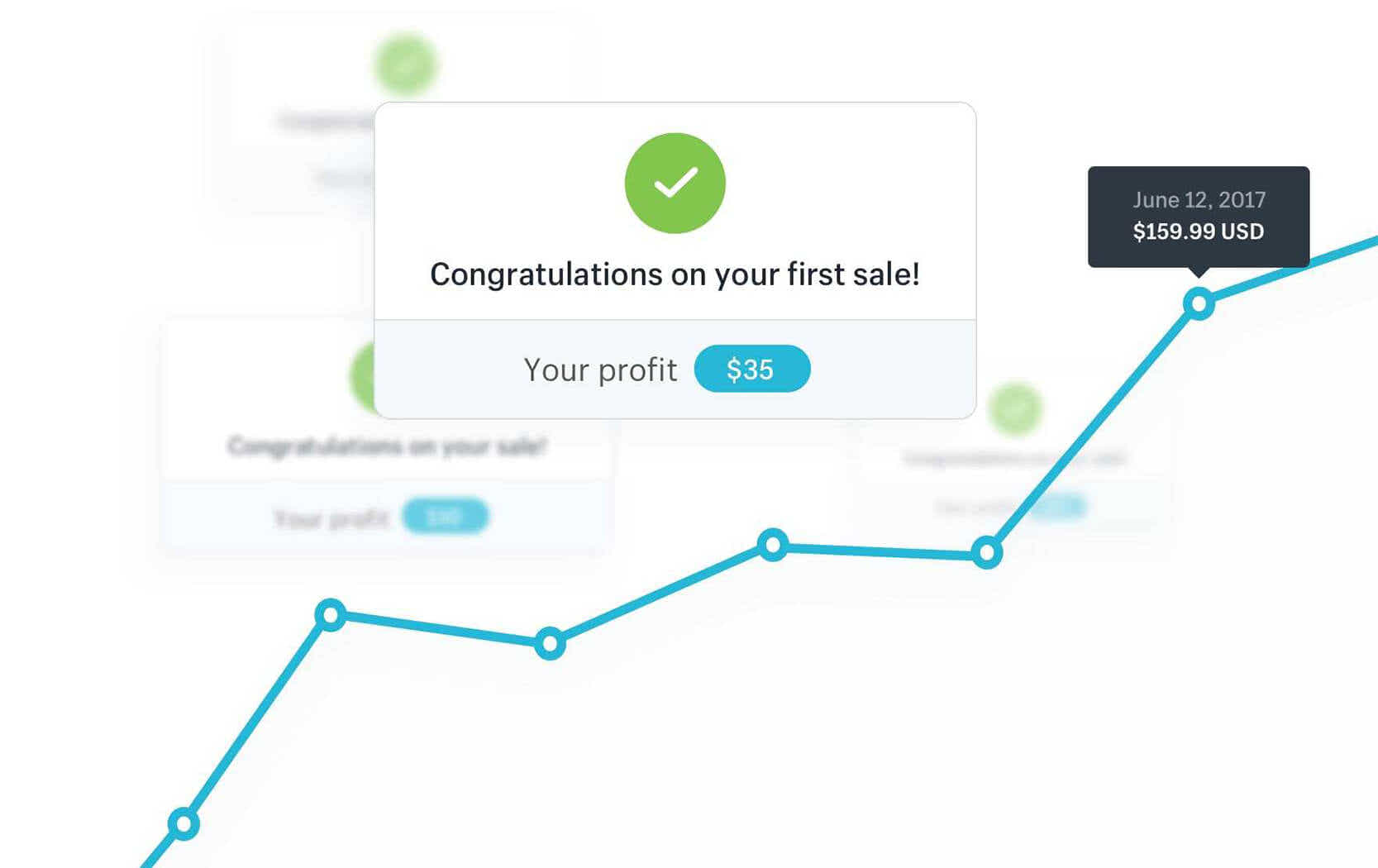Click the blurred "Congratulations on your sale!" text
Viewport: 1378px width, 868px height.
[387, 446]
